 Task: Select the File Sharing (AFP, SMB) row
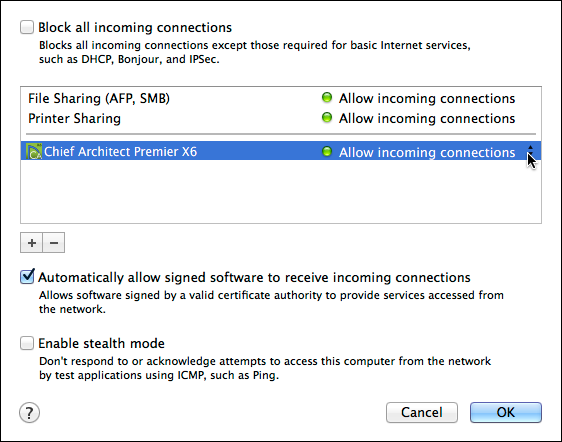click(281, 98)
